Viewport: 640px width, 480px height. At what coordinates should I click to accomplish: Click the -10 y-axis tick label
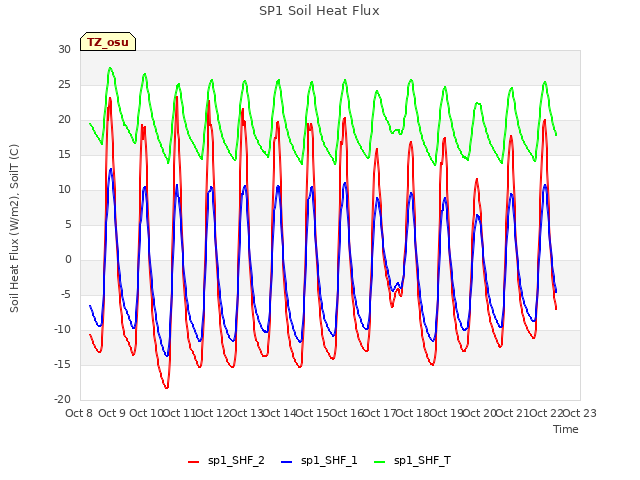pyautogui.click(x=62, y=329)
